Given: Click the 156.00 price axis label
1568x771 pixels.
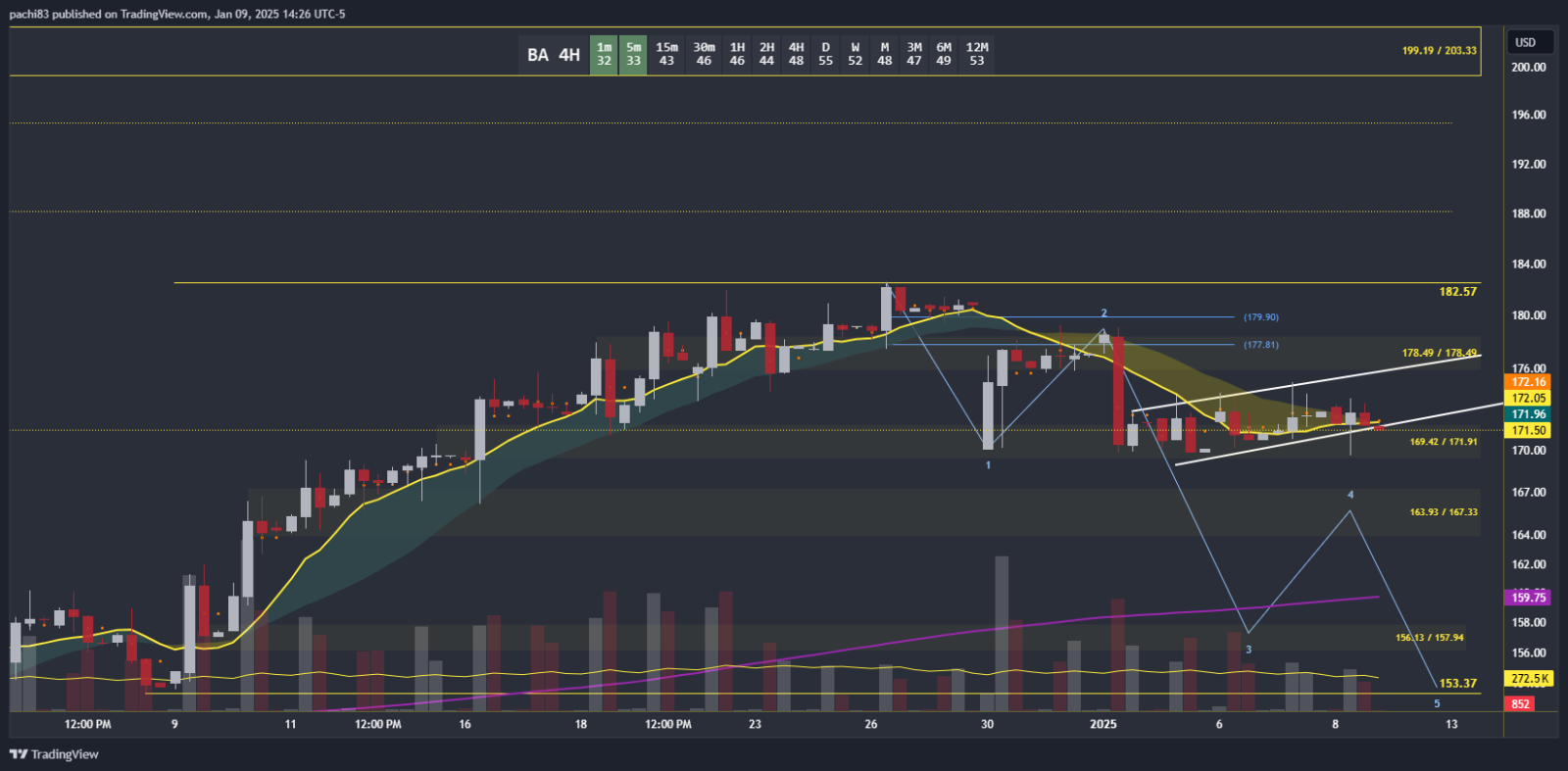Looking at the screenshot, I should click(1528, 652).
